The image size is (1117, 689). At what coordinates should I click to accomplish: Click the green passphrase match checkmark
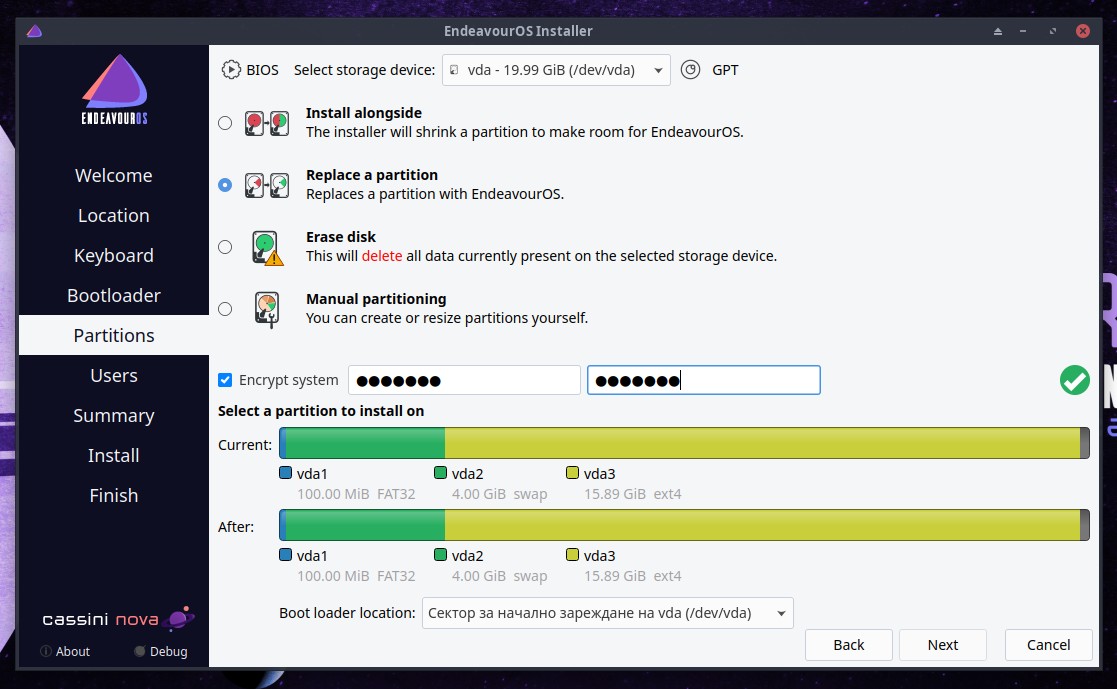[1074, 380]
